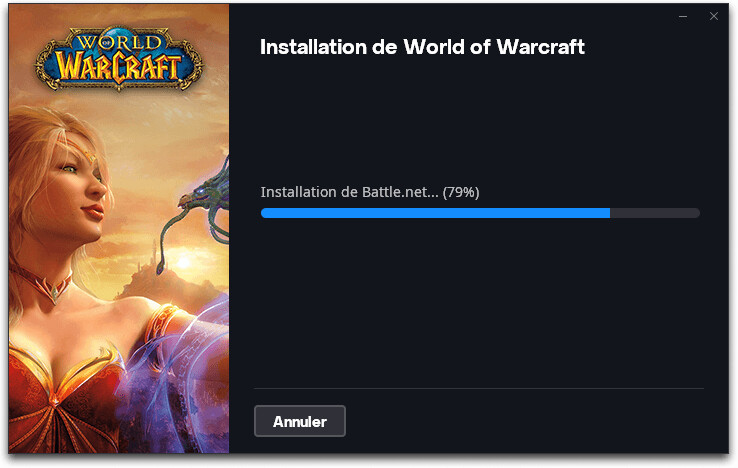Click the (79%) percentage indicator

(x=461, y=192)
